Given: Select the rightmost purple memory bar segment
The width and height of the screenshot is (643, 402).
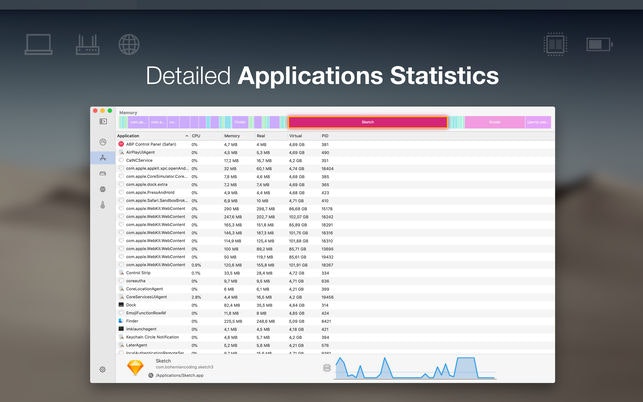Looking at the screenshot, I should coord(538,122).
